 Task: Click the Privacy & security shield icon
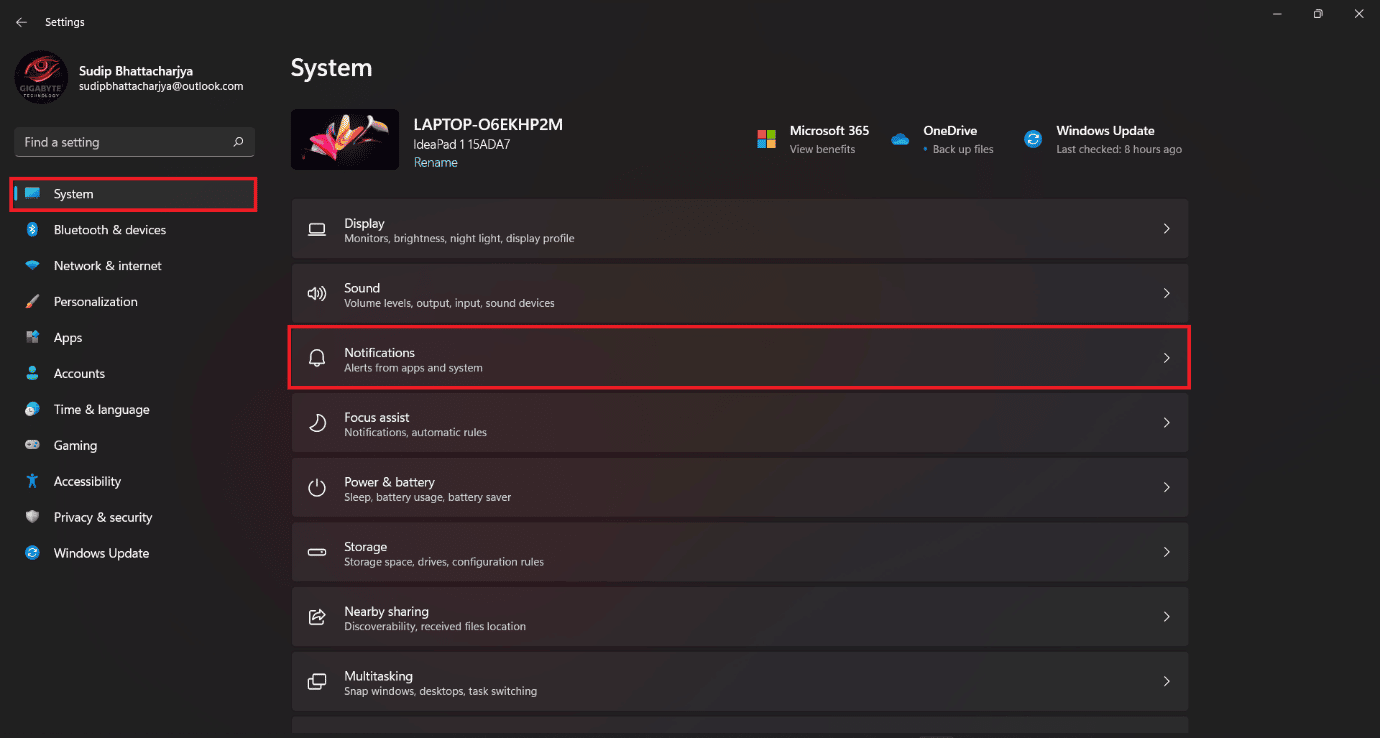[32, 517]
